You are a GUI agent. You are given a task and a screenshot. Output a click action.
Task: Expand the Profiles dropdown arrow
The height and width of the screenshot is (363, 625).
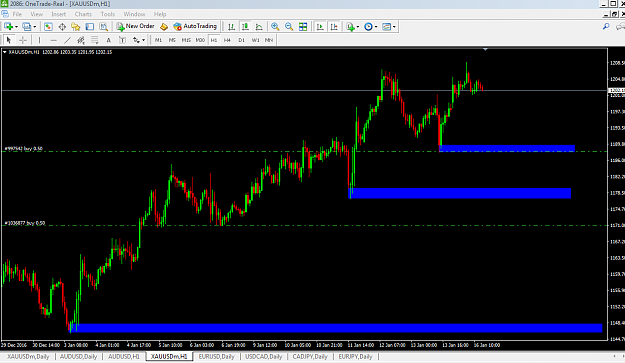click(35, 27)
